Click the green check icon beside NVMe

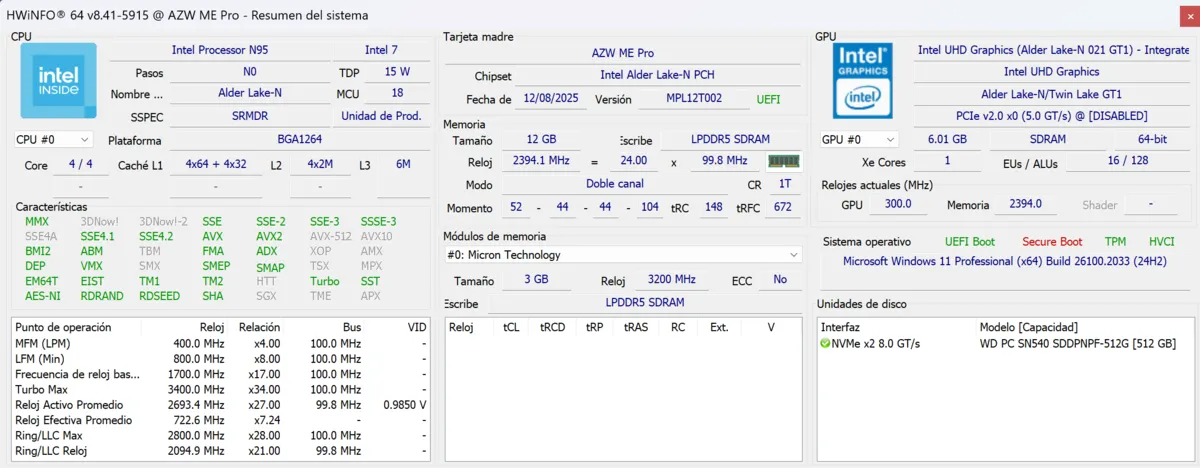825,343
